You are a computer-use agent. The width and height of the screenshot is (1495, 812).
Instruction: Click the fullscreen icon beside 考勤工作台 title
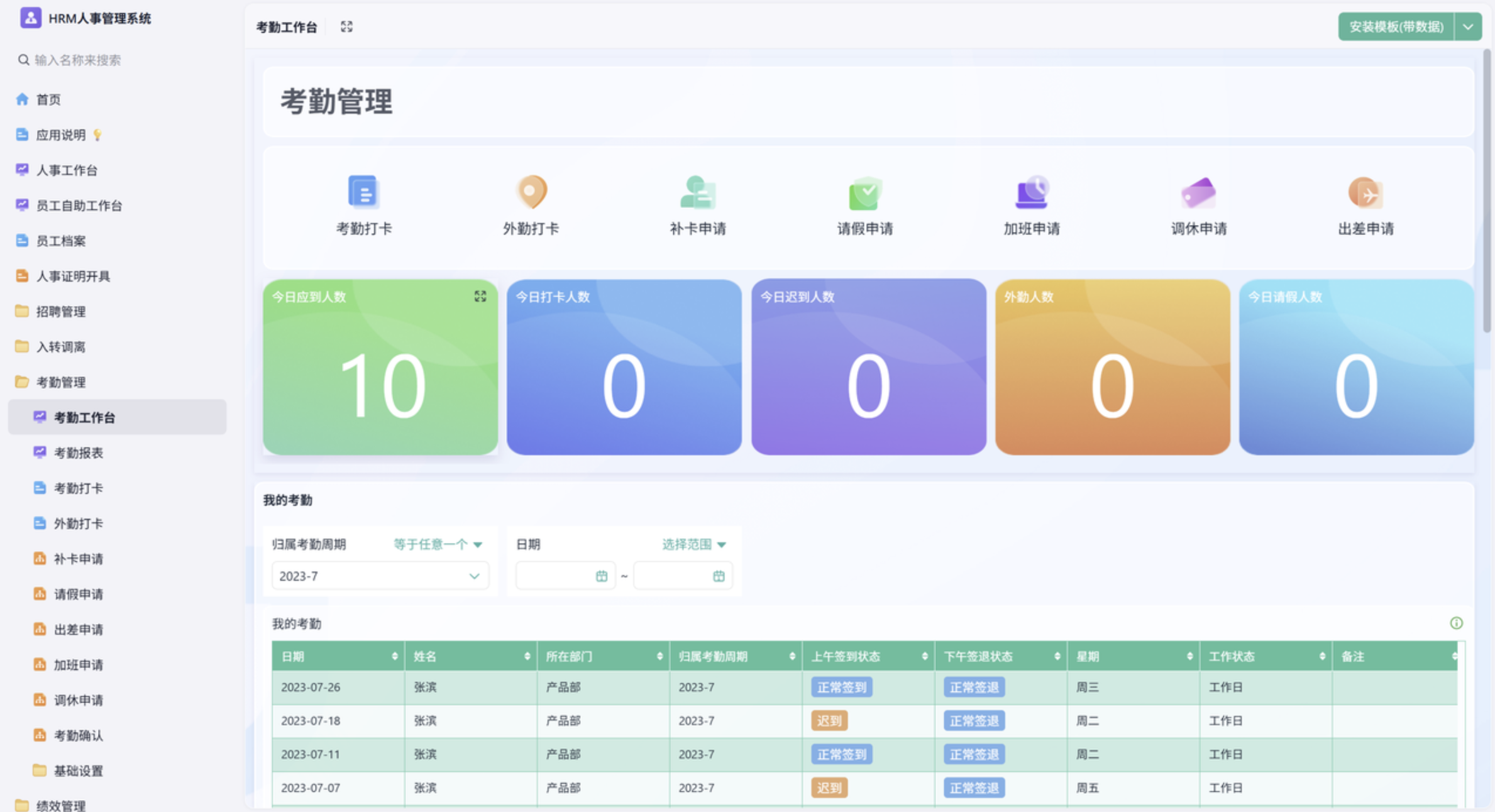tap(346, 26)
